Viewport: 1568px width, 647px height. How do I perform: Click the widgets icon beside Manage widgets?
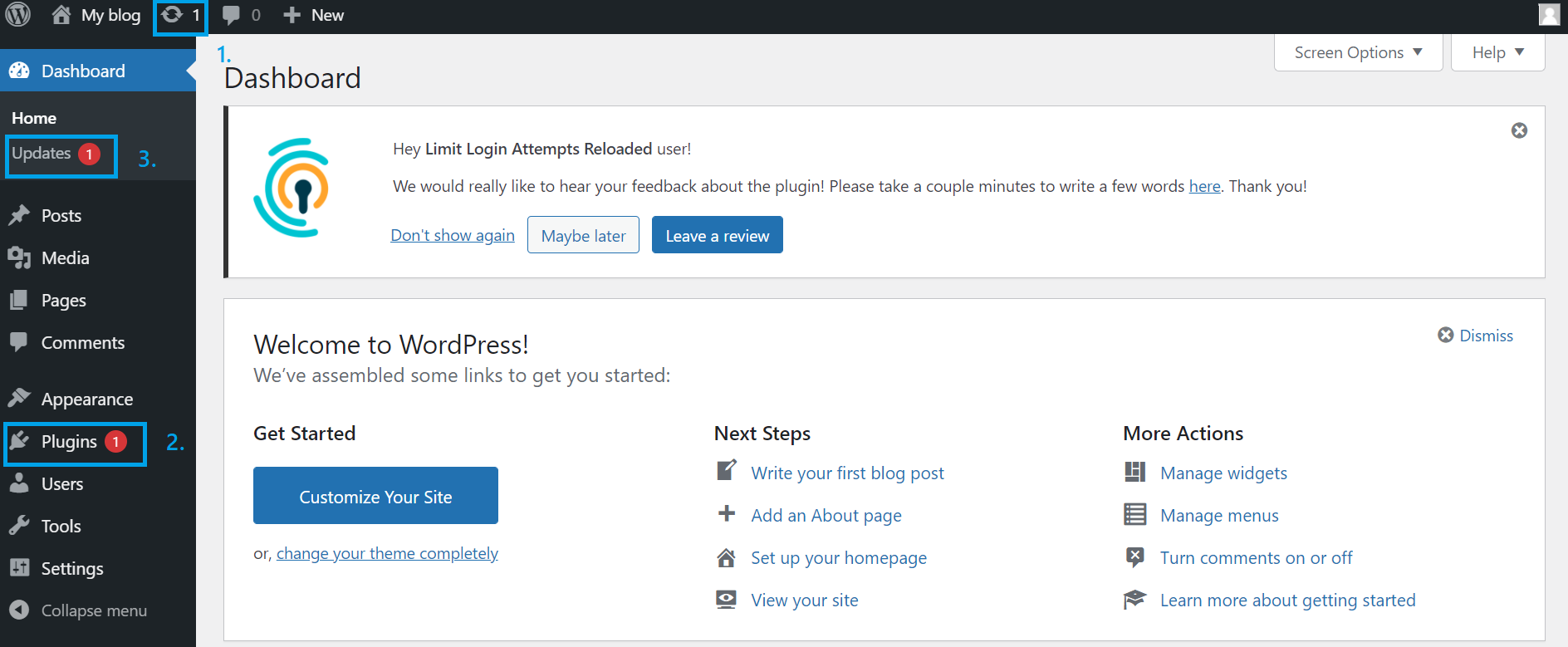pos(1135,472)
